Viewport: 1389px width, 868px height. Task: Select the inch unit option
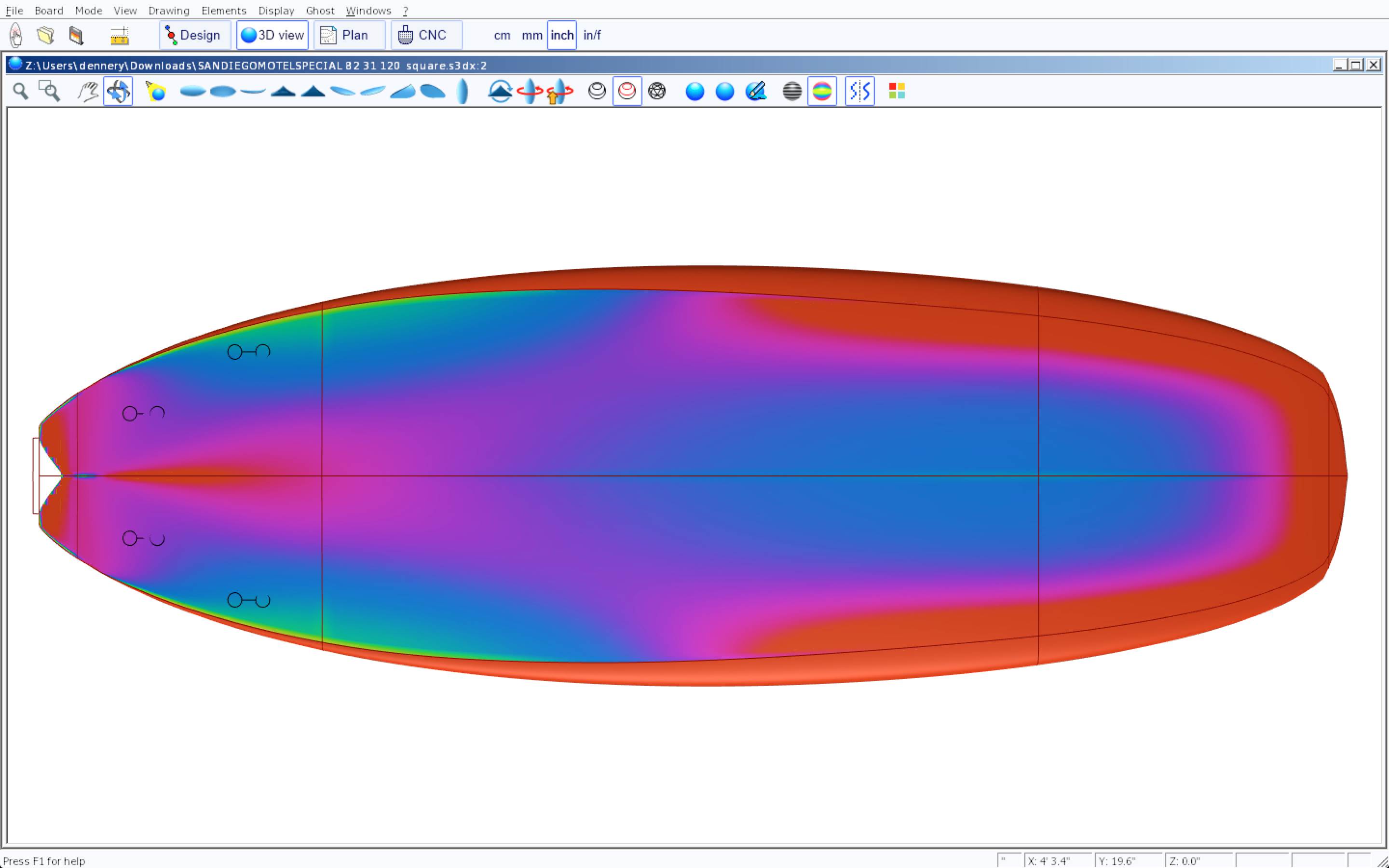click(x=561, y=36)
